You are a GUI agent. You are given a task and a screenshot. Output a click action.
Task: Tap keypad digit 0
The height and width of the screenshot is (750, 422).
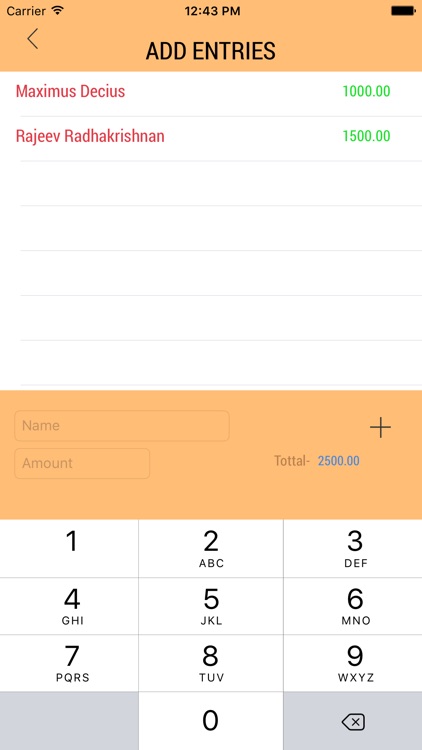[211, 721]
